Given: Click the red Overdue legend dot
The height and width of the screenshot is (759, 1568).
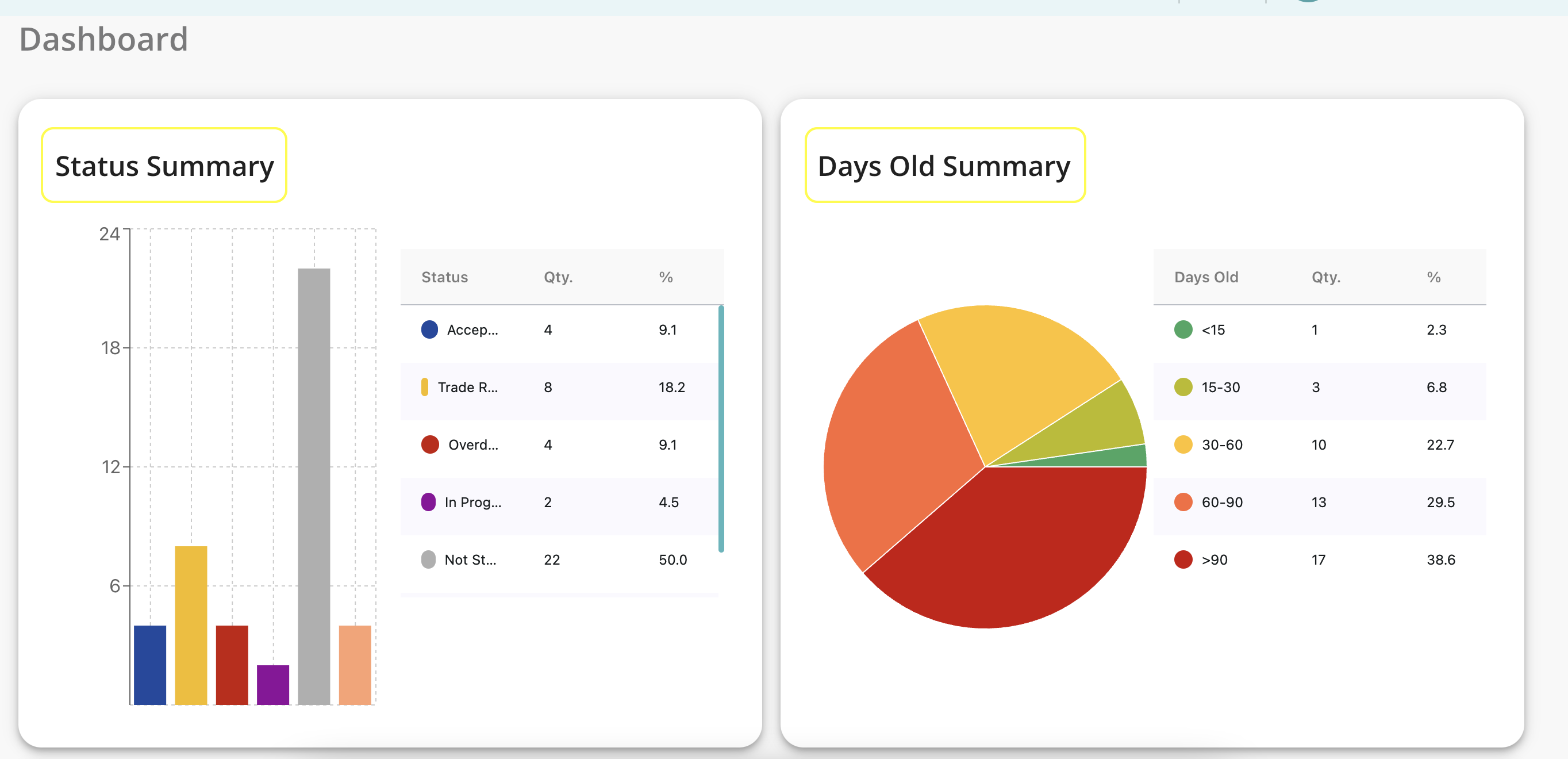Looking at the screenshot, I should [430, 444].
